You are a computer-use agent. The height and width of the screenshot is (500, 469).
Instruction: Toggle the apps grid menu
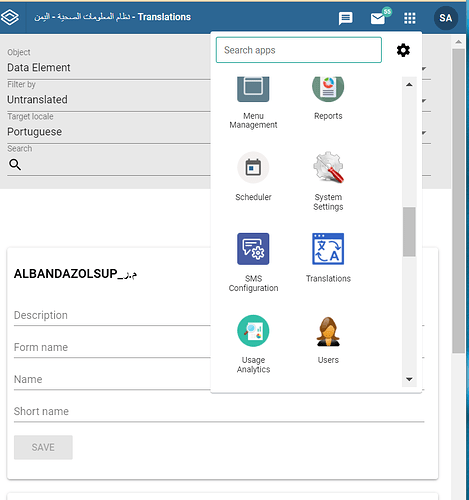point(410,18)
